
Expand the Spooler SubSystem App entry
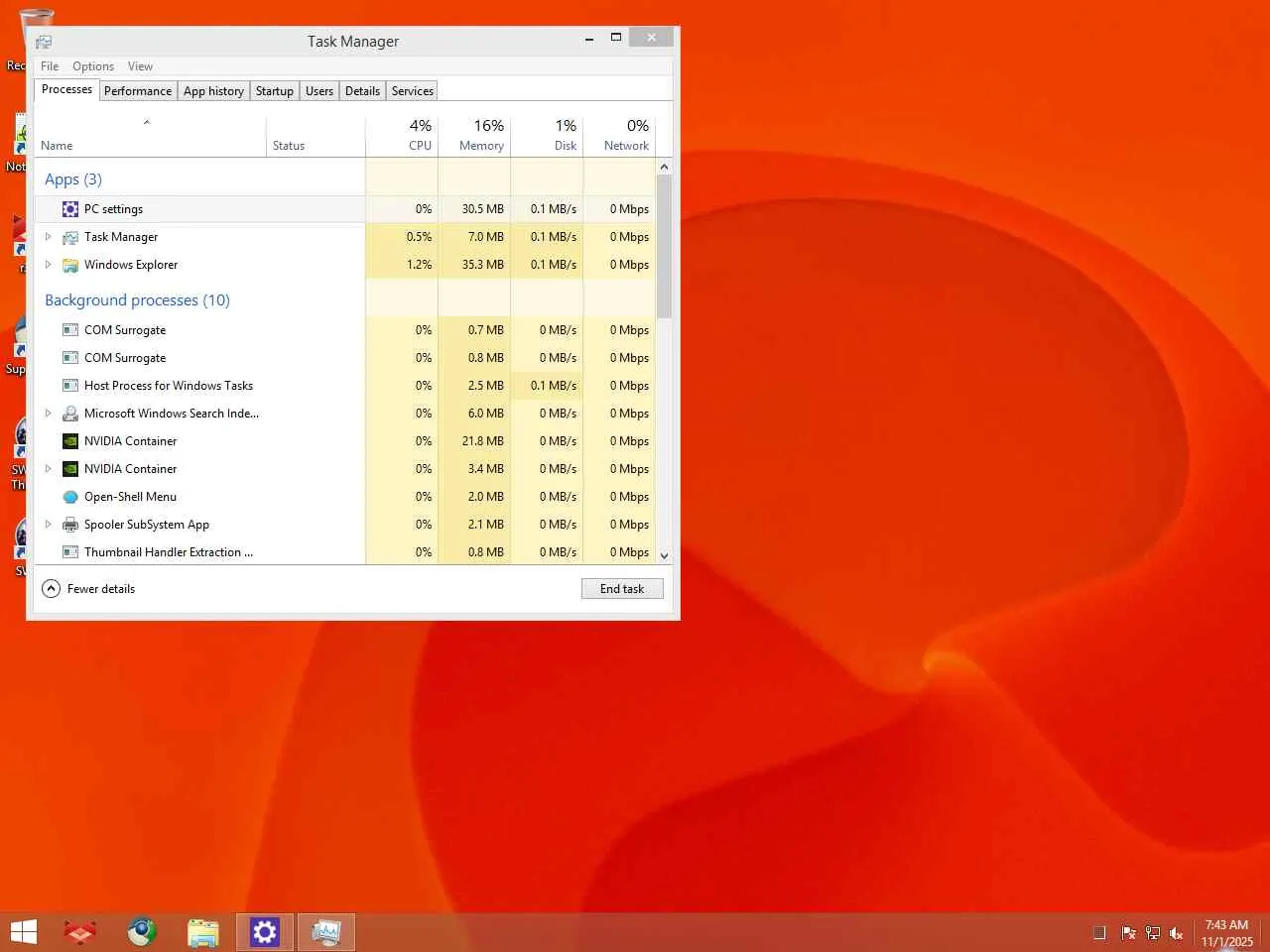pyautogui.click(x=48, y=525)
